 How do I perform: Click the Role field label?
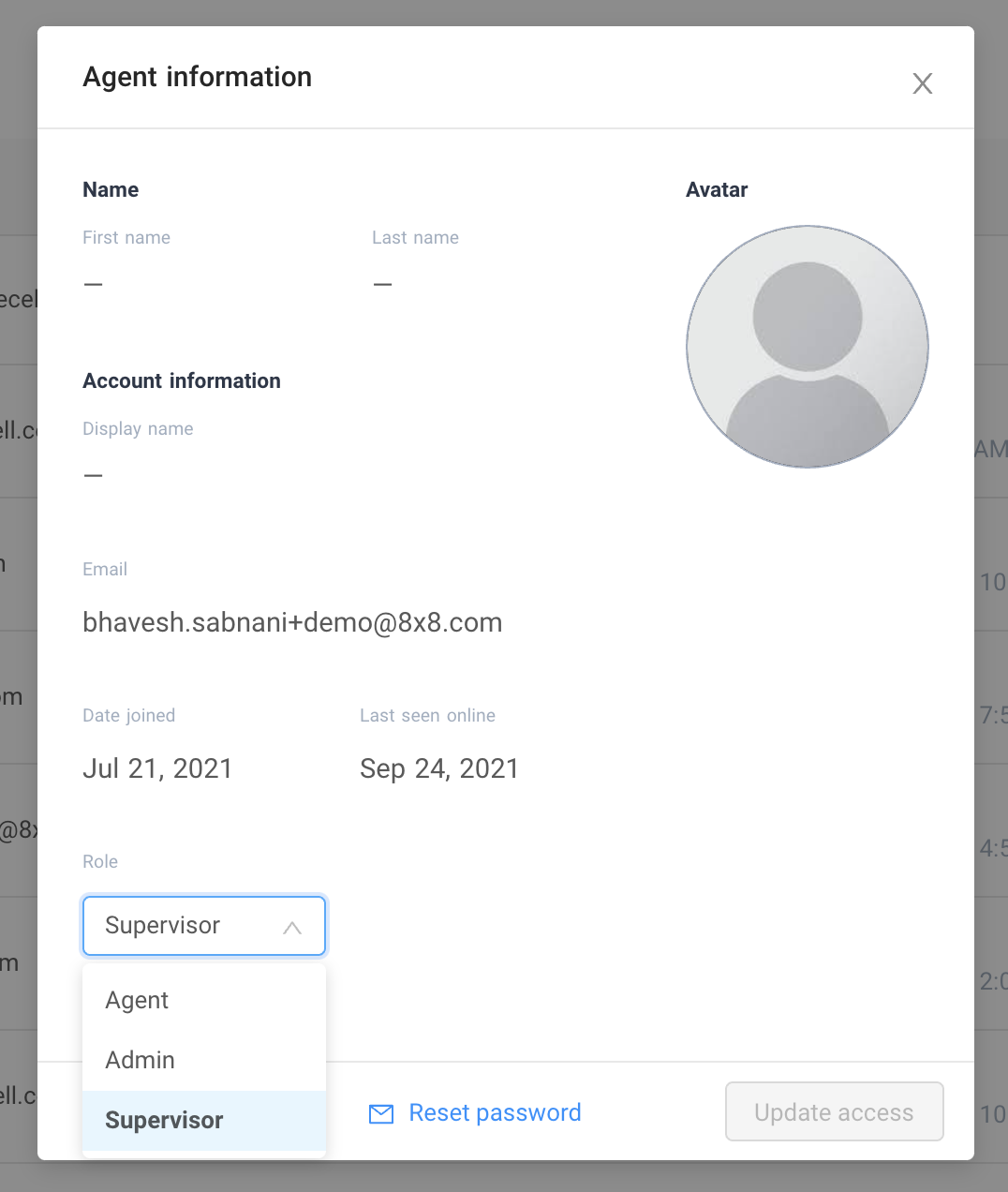tap(100, 861)
